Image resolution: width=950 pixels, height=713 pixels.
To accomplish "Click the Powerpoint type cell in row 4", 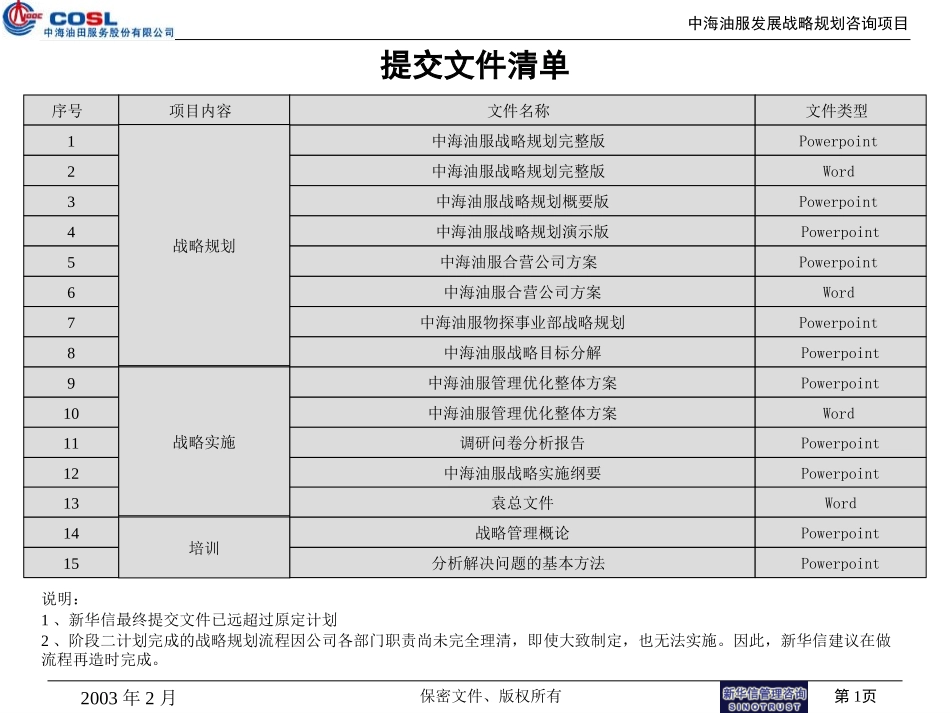I will point(840,231).
